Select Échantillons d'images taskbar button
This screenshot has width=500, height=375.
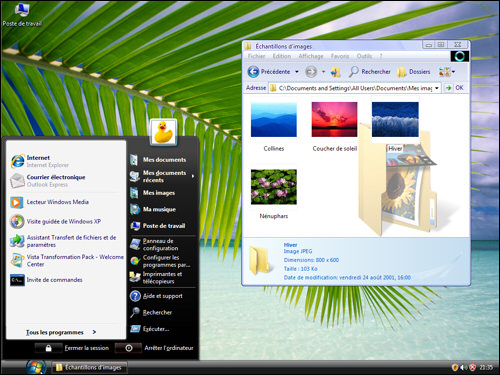pyautogui.click(x=89, y=367)
